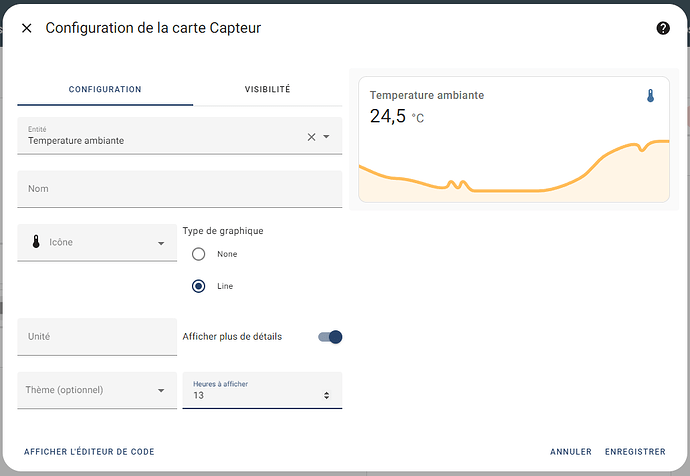Close the card configuration dialog
The image size is (690, 476).
tap(27, 28)
